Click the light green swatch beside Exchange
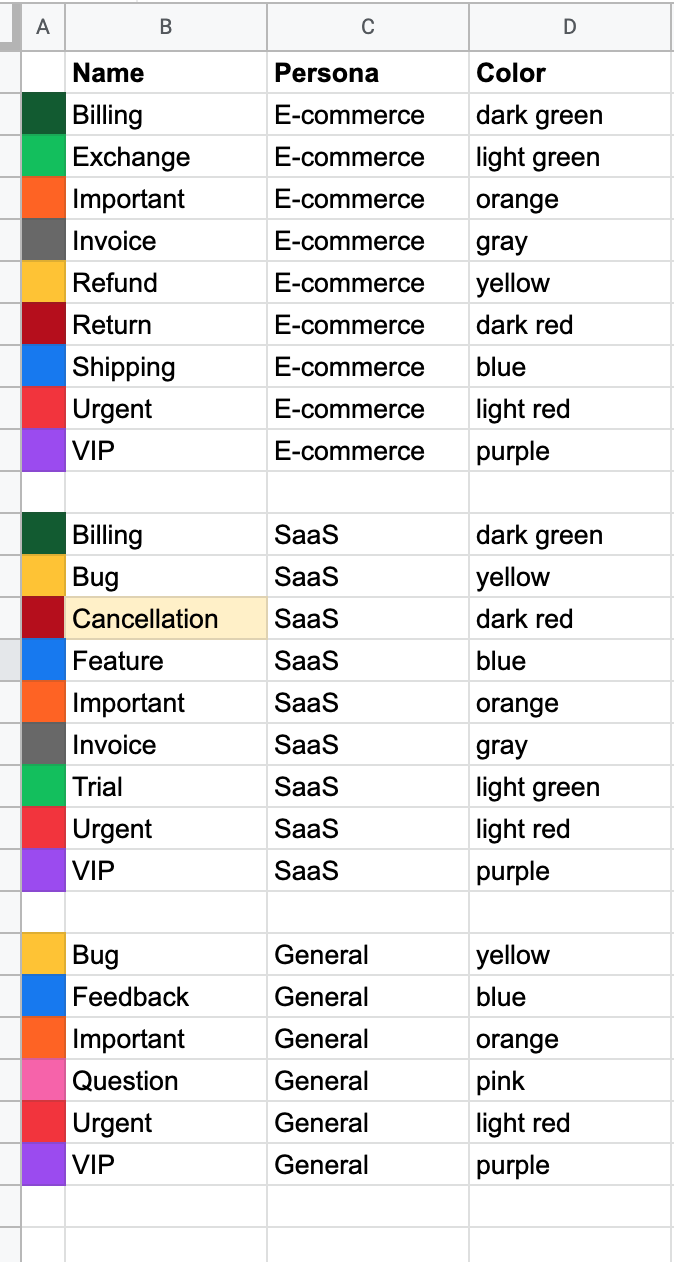 coord(43,157)
